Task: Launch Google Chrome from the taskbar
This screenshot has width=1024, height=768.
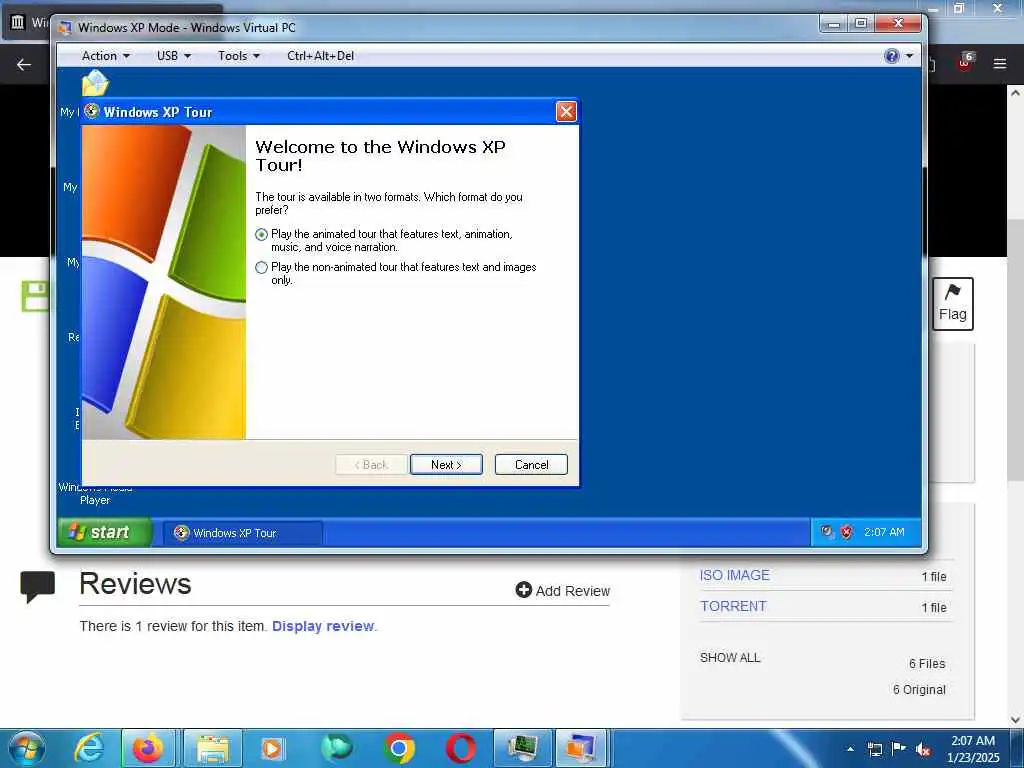Action: (x=399, y=748)
